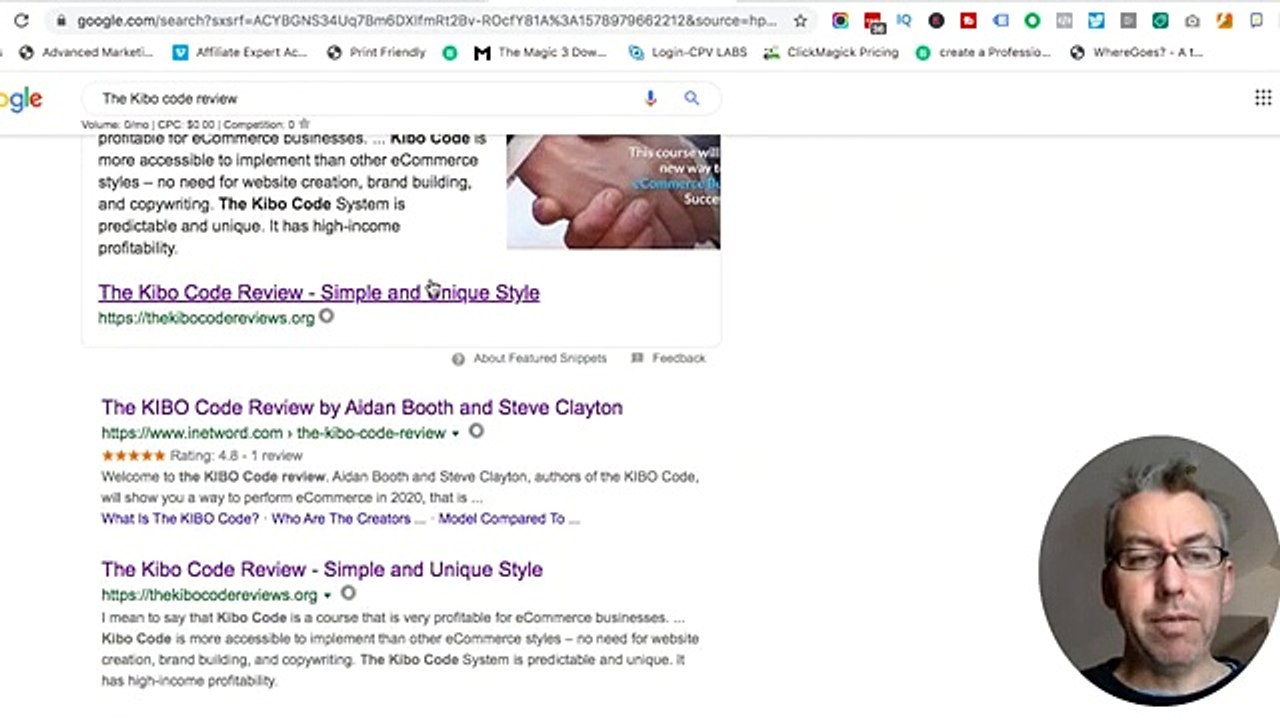Open the Advanced Marketi... bookmark

click(x=87, y=52)
